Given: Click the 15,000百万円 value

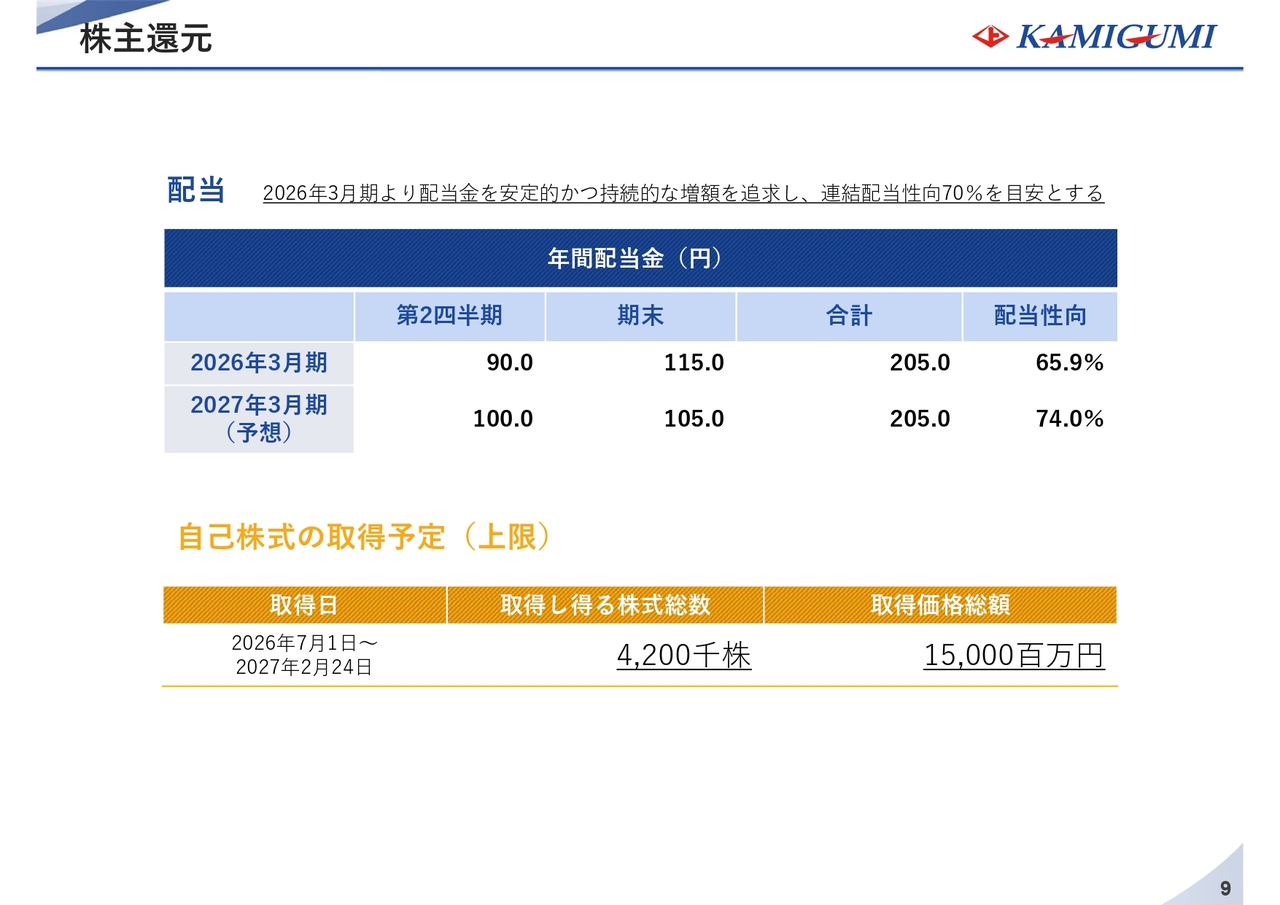Looking at the screenshot, I should (x=1014, y=656).
